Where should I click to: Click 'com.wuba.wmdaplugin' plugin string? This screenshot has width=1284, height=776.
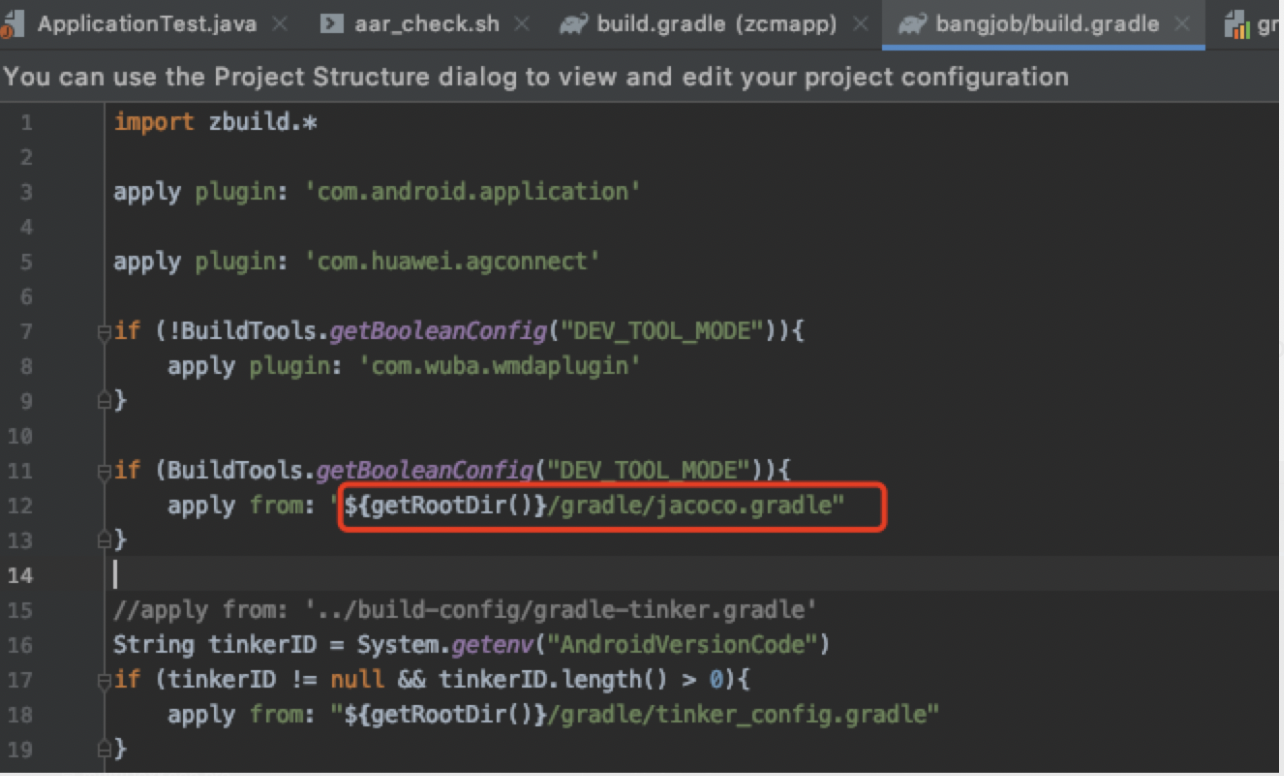coord(499,366)
